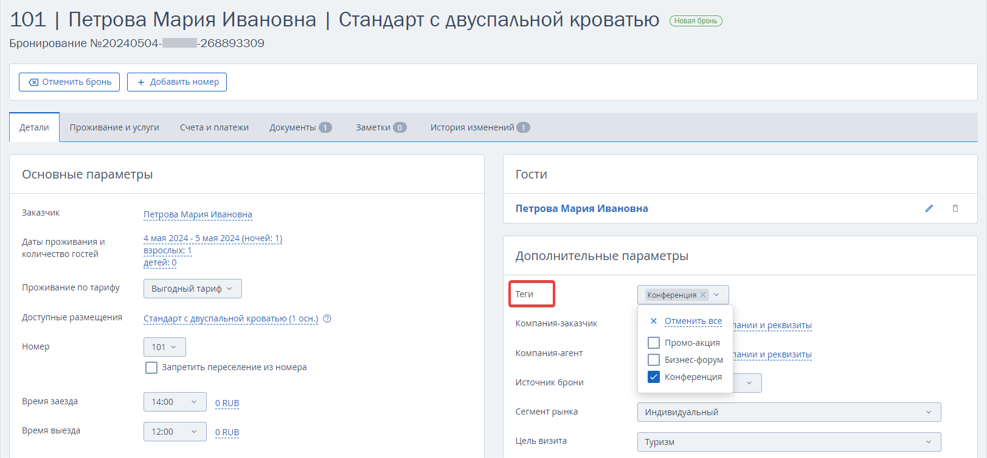This screenshot has height=458, width=987.
Task: Open Стандарт с двуспальной кроватью (1 осн.) link
Action: pos(231,318)
